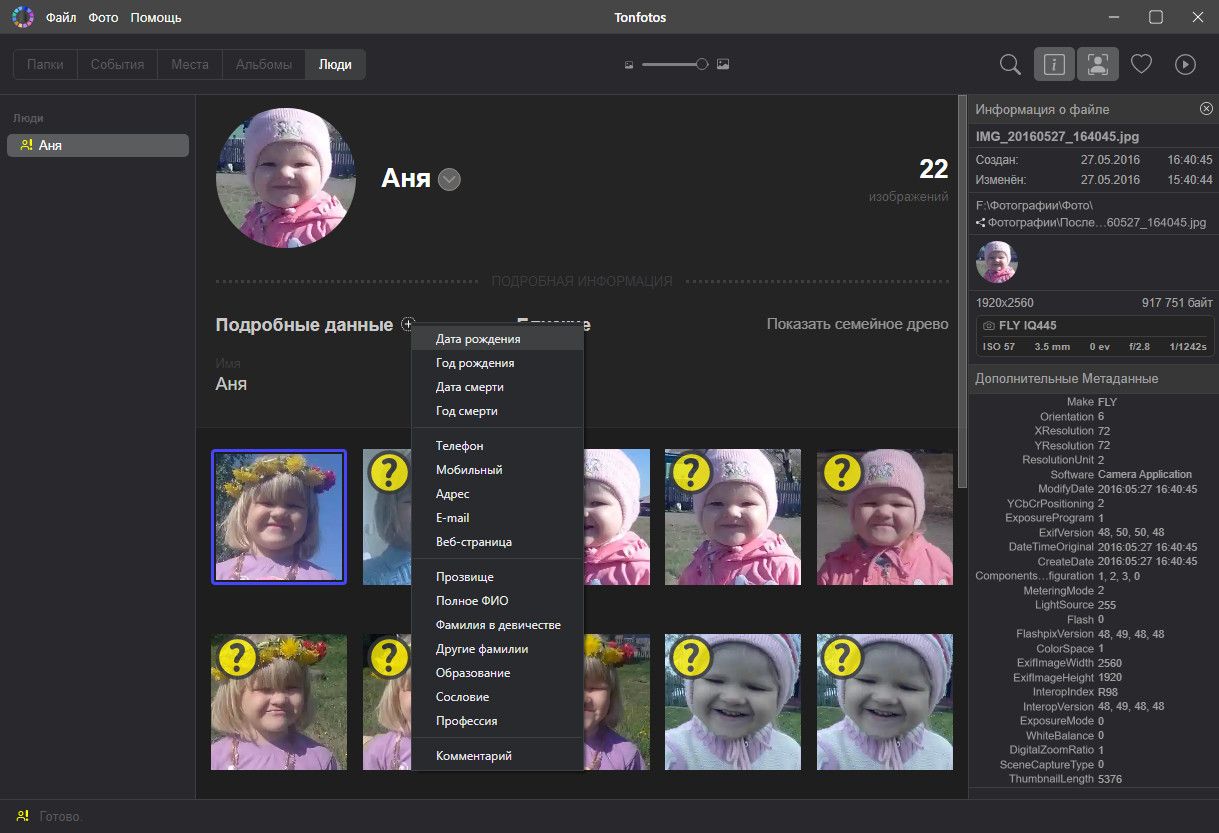This screenshot has height=833, width=1219.
Task: Open the Файл menu
Action: pos(61,17)
